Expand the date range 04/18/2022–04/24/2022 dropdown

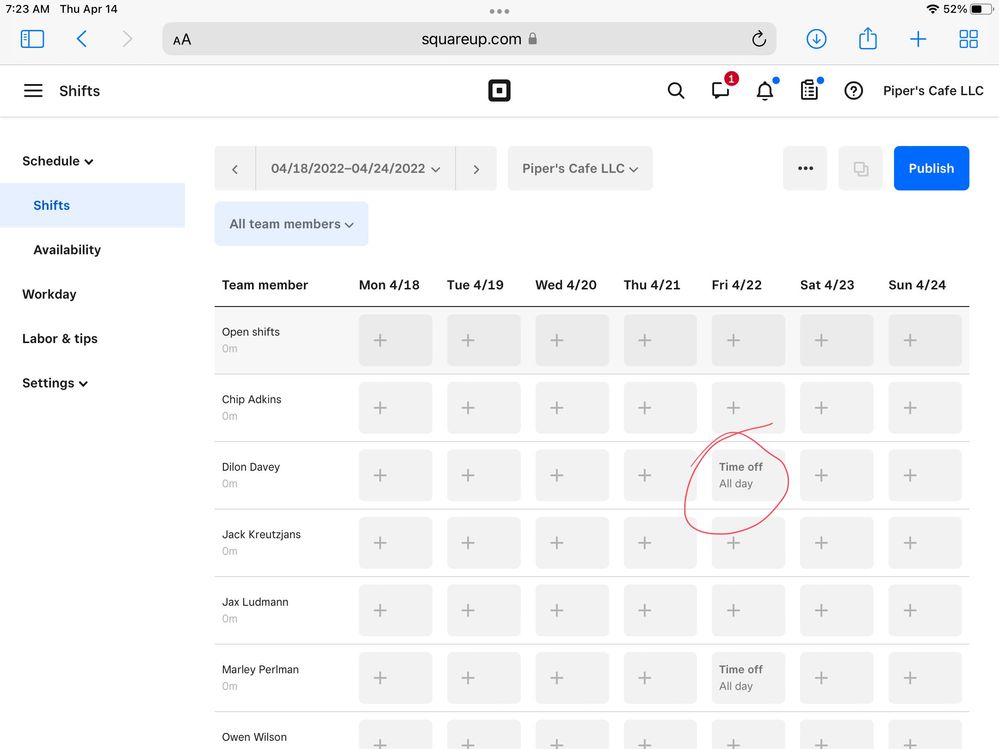pyautogui.click(x=355, y=169)
